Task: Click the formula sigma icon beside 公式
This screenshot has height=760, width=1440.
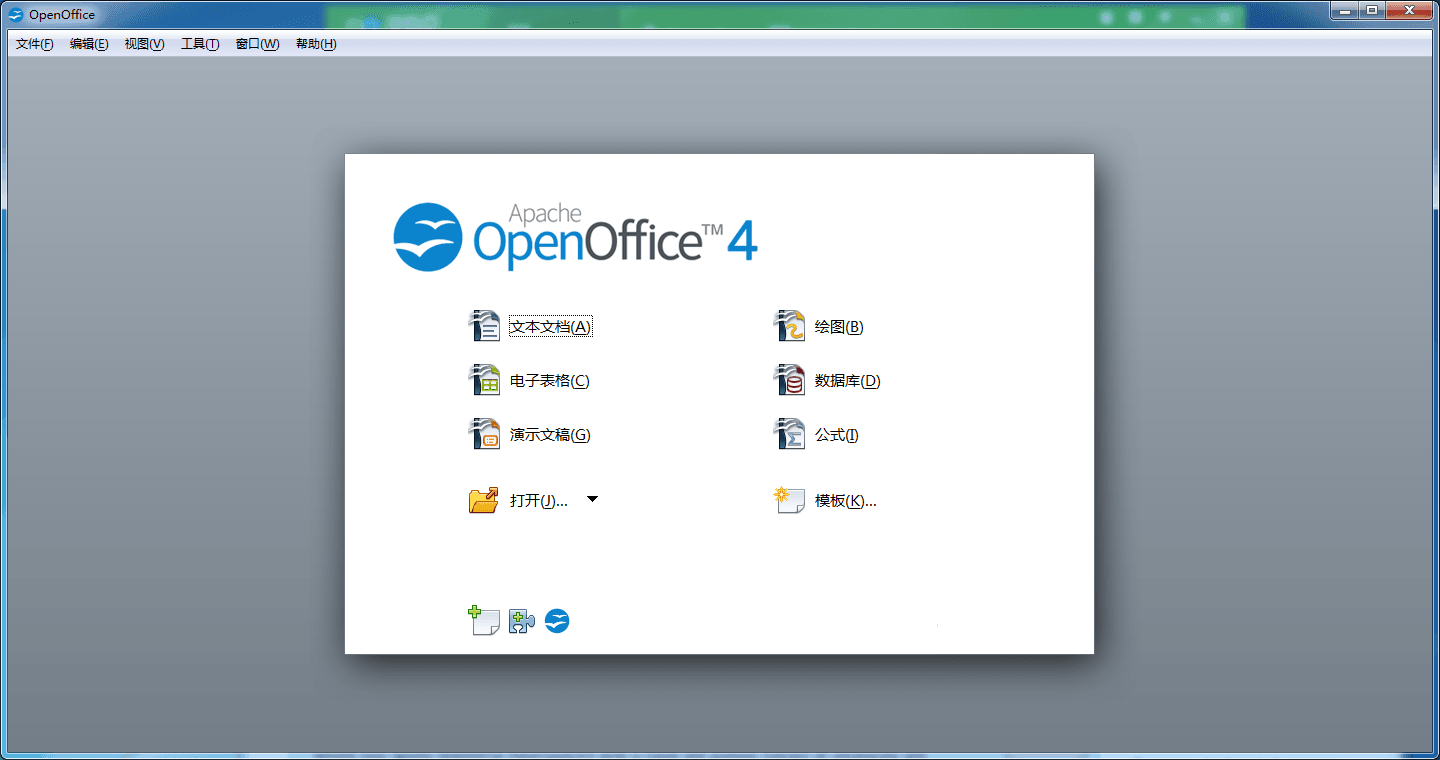Action: tap(790, 434)
